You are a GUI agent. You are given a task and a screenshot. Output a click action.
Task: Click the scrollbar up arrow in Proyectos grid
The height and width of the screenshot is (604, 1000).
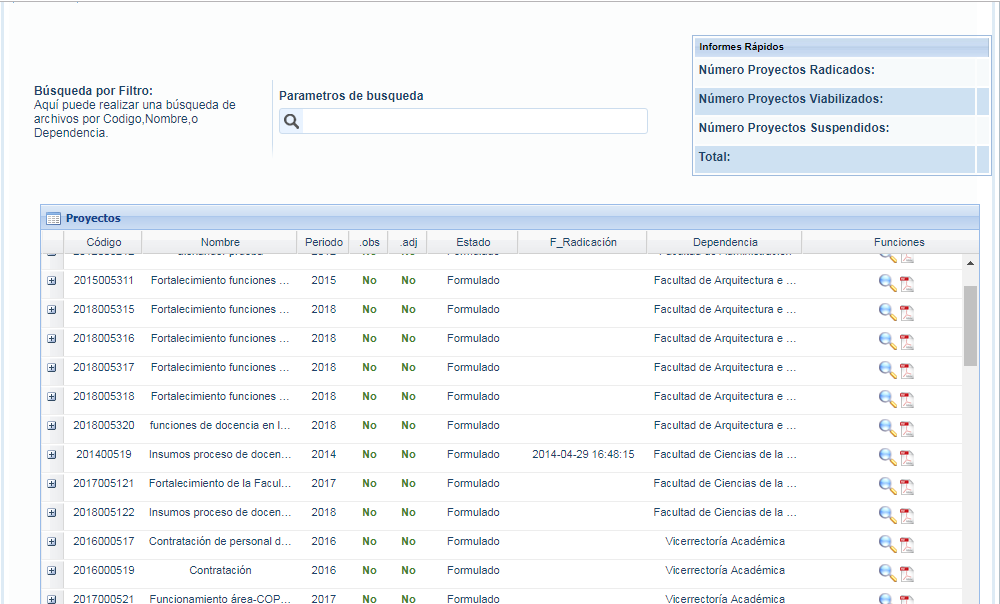point(970,263)
